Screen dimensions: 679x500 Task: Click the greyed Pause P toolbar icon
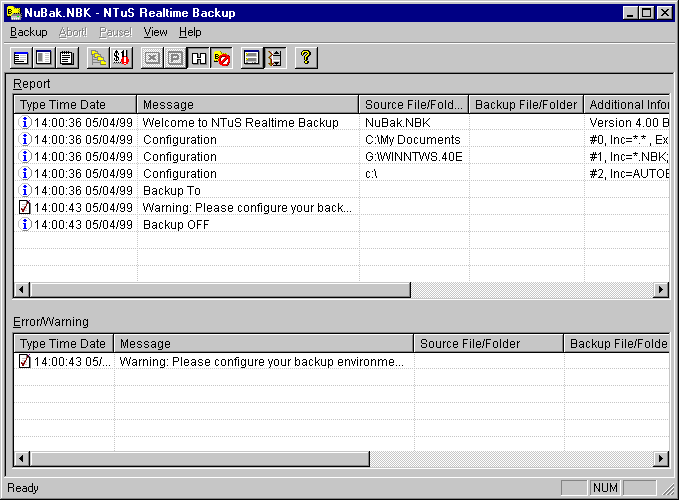[x=175, y=58]
